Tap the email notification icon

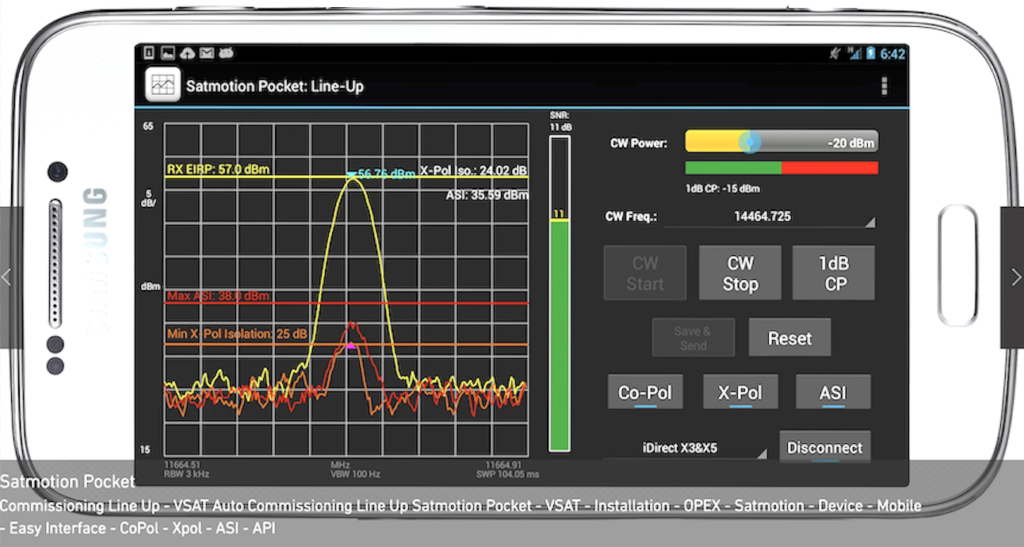click(207, 53)
